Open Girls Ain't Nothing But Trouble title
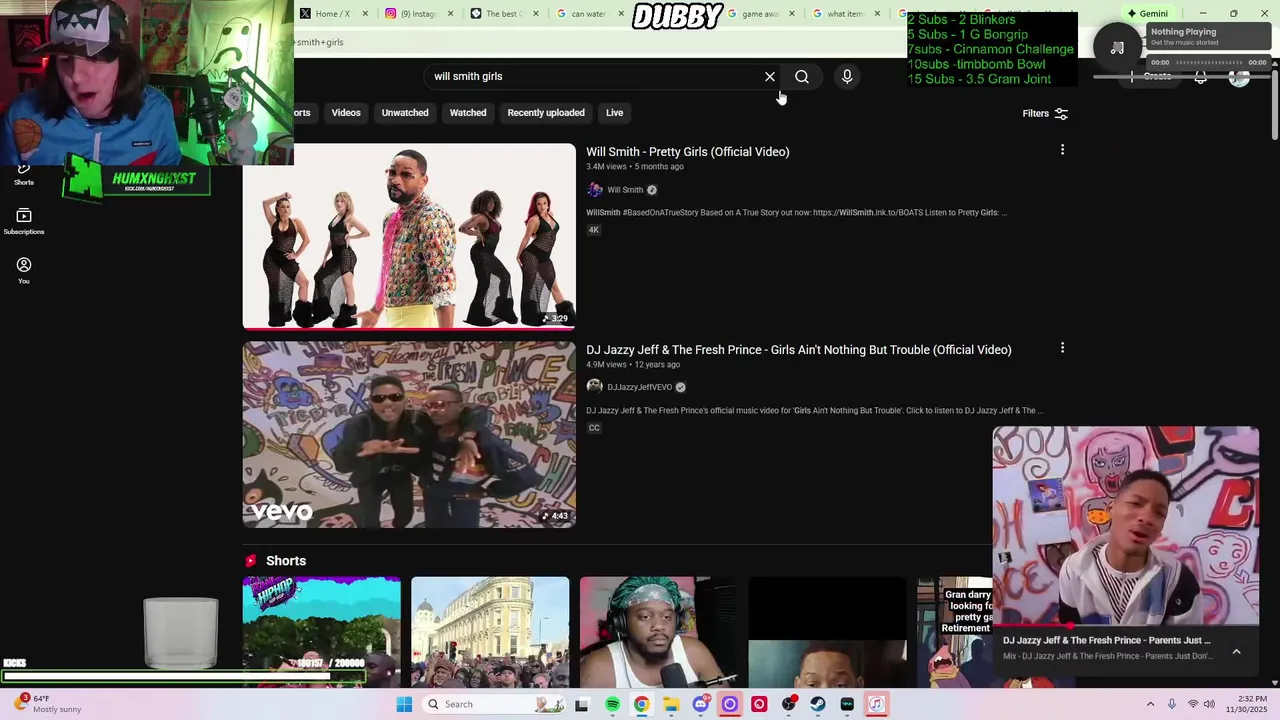 coord(799,350)
